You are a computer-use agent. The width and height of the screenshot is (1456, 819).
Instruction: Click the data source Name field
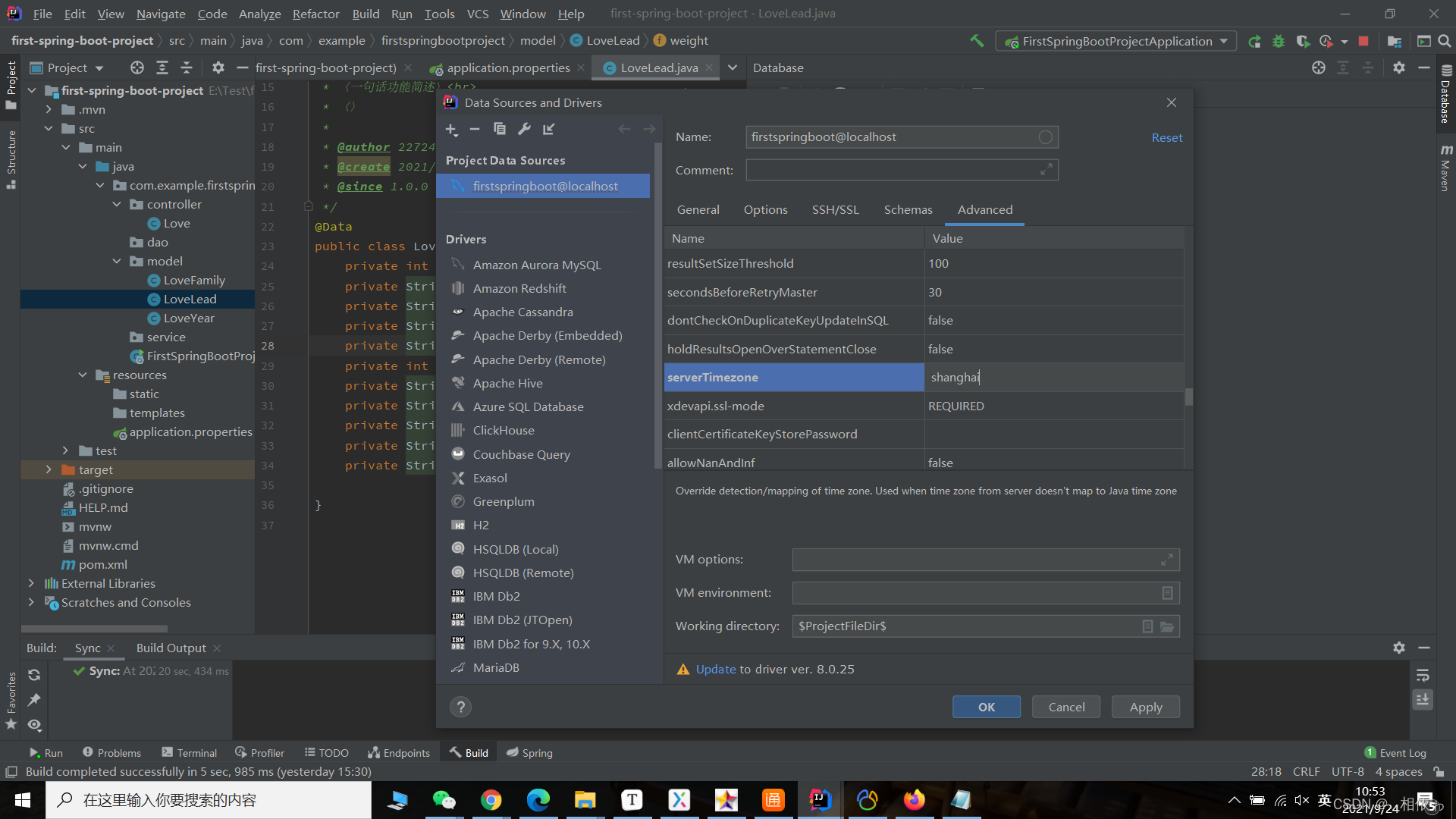(x=902, y=137)
